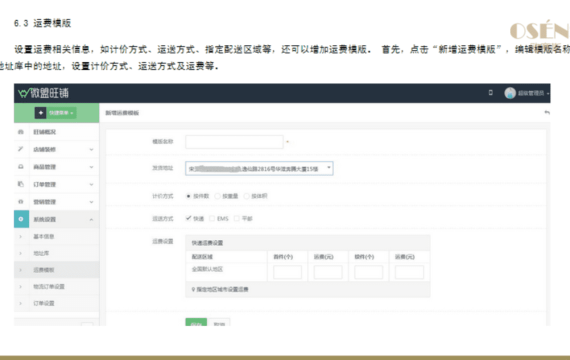Click the 微盟旺铺 logo in header
Viewport: 570px width, 360px height.
43,93
